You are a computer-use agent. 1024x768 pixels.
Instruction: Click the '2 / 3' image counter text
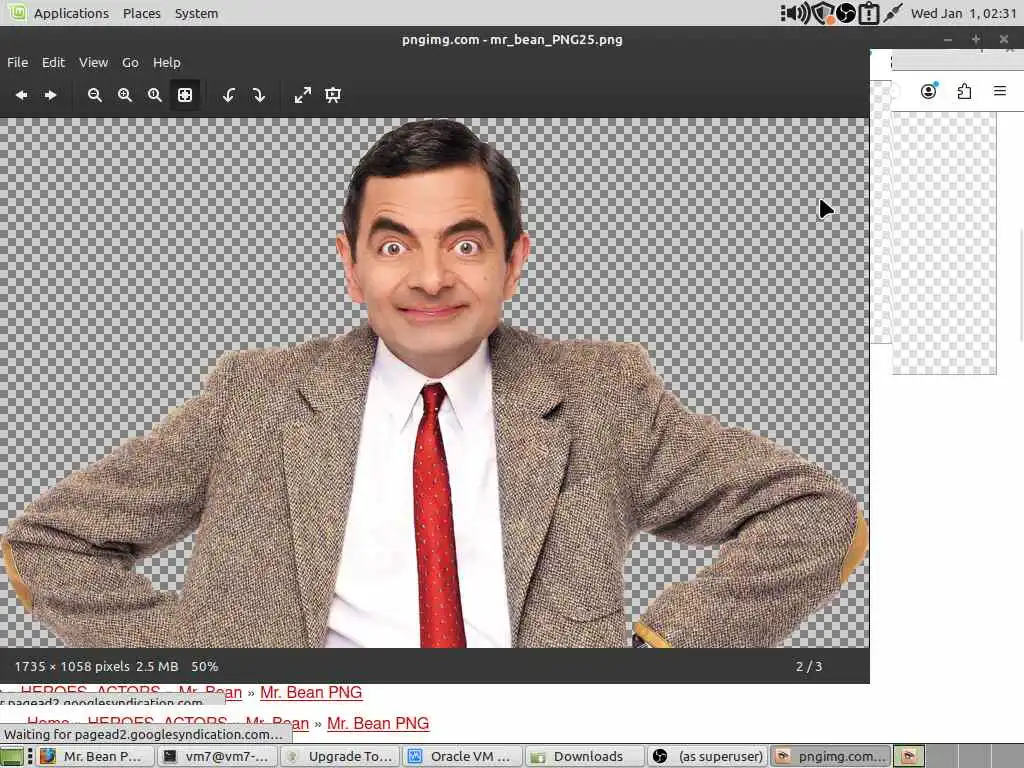point(809,667)
